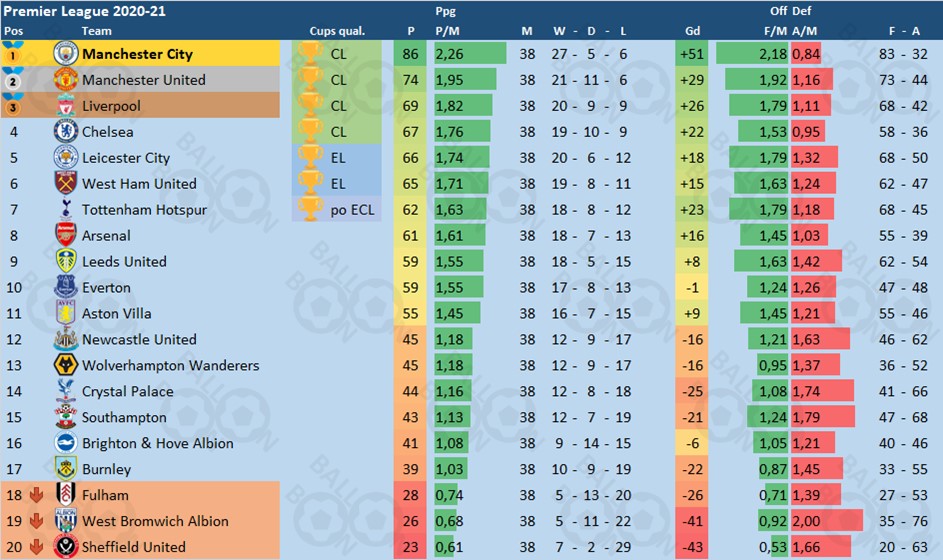Click the Sheffield United relegation arrow
Image resolution: width=943 pixels, height=560 pixels.
click(x=38, y=547)
